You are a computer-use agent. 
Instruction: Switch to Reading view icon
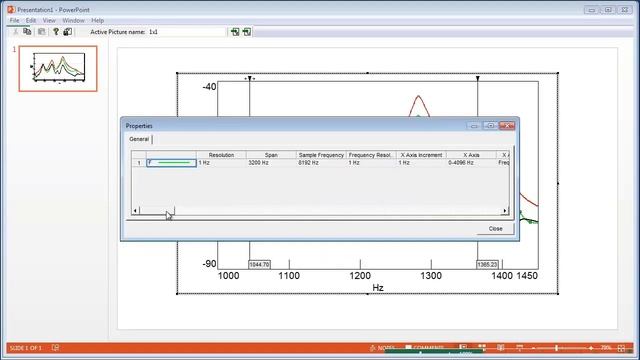click(x=501, y=348)
